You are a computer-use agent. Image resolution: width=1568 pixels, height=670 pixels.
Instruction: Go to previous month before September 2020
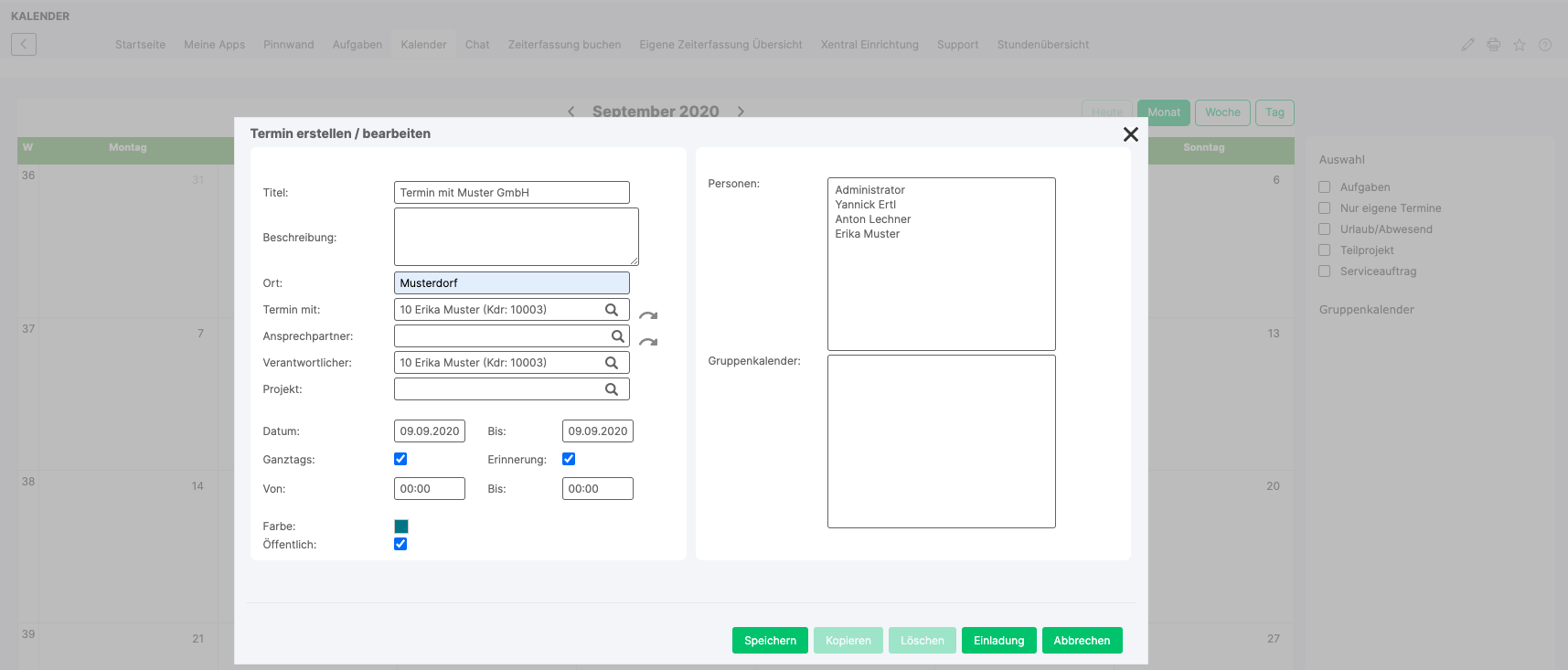[571, 112]
